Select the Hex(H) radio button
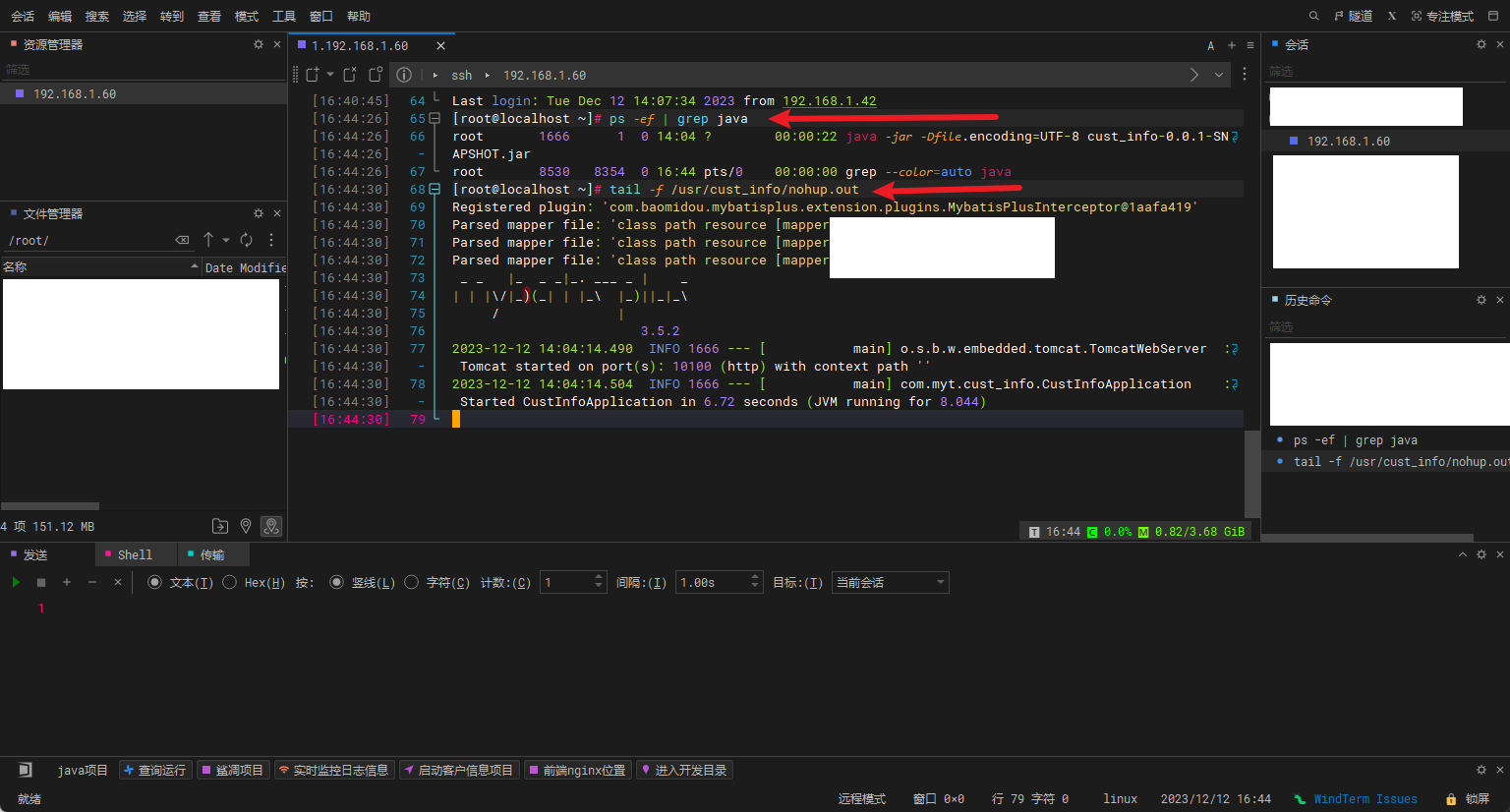This screenshot has height=812, width=1510. (x=230, y=583)
